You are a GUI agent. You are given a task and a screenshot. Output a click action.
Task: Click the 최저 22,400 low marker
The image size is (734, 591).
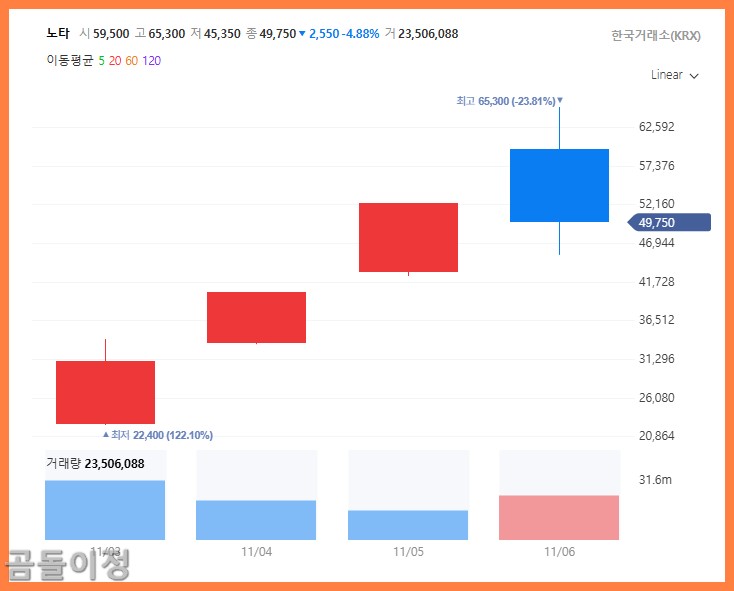(158, 435)
